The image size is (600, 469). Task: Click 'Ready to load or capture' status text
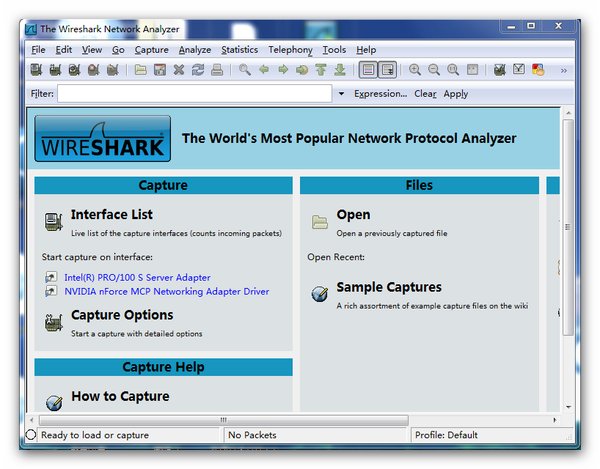pos(95,435)
